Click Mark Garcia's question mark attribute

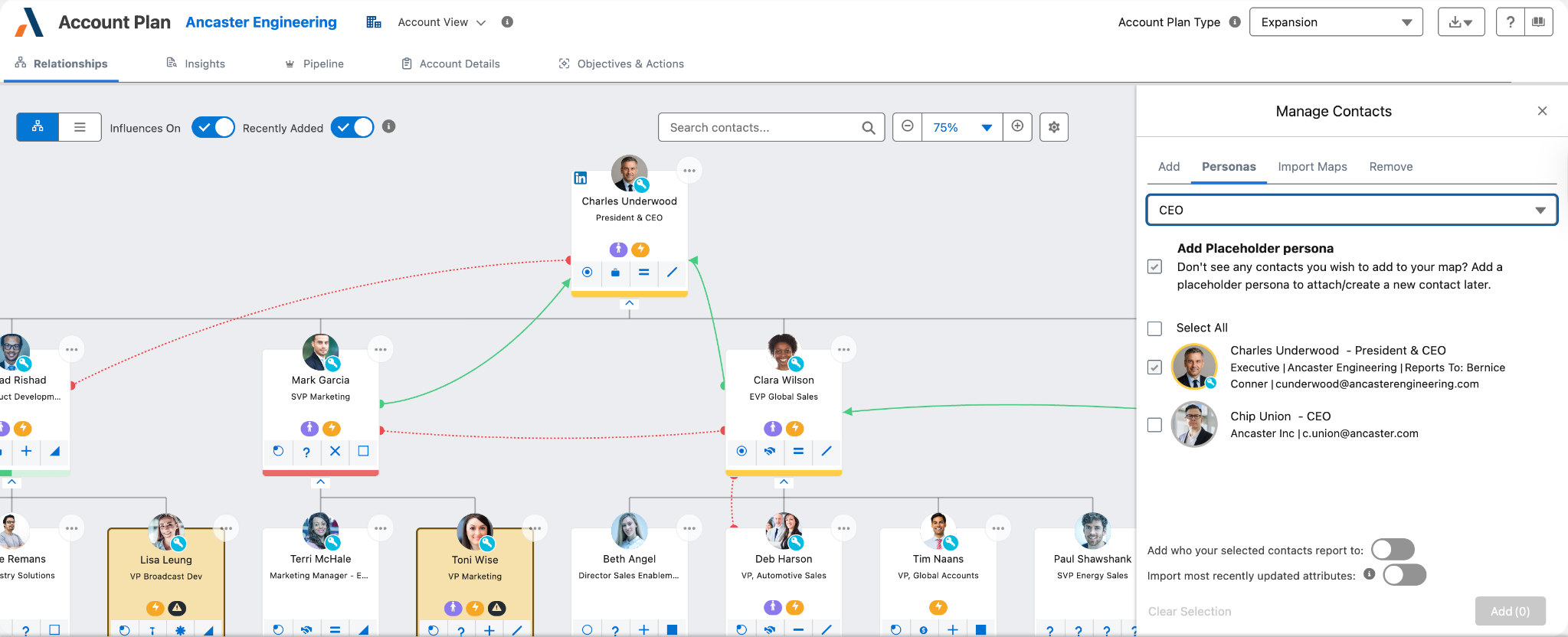tap(306, 452)
